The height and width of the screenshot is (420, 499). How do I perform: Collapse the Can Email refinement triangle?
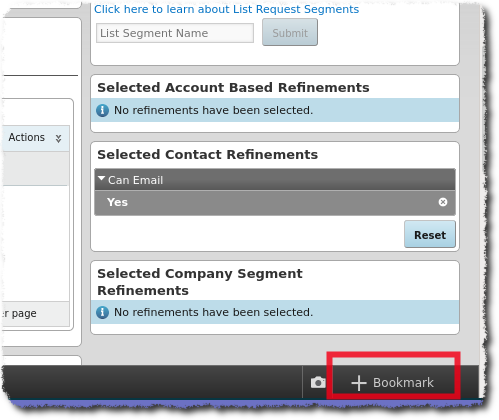[x=101, y=179]
